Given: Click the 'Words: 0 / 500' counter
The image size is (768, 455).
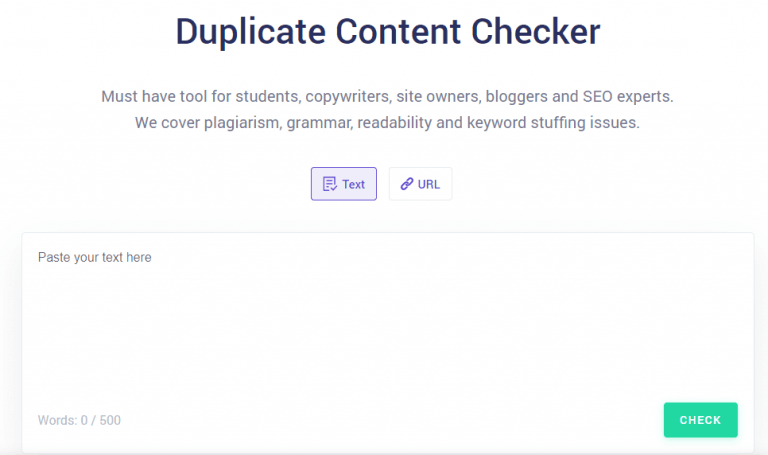Looking at the screenshot, I should point(79,420).
